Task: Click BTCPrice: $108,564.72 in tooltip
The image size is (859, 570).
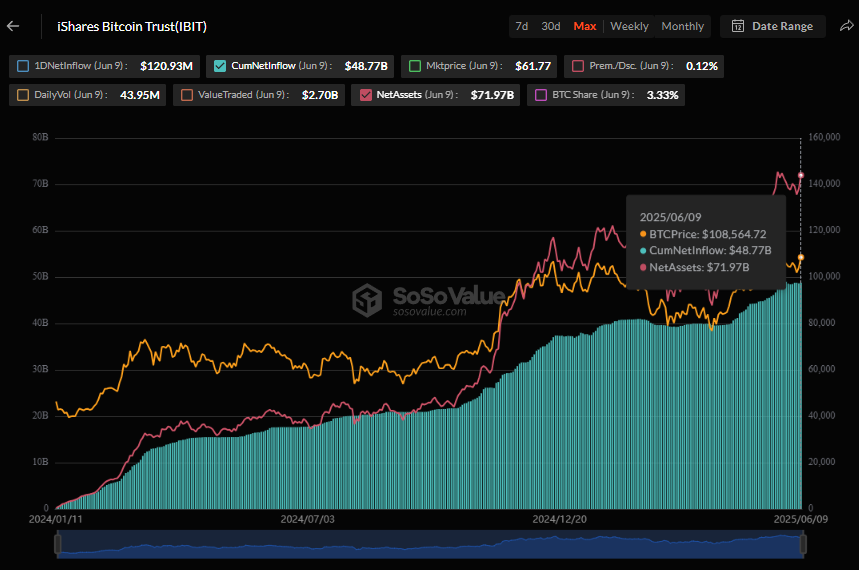Action: [x=707, y=234]
